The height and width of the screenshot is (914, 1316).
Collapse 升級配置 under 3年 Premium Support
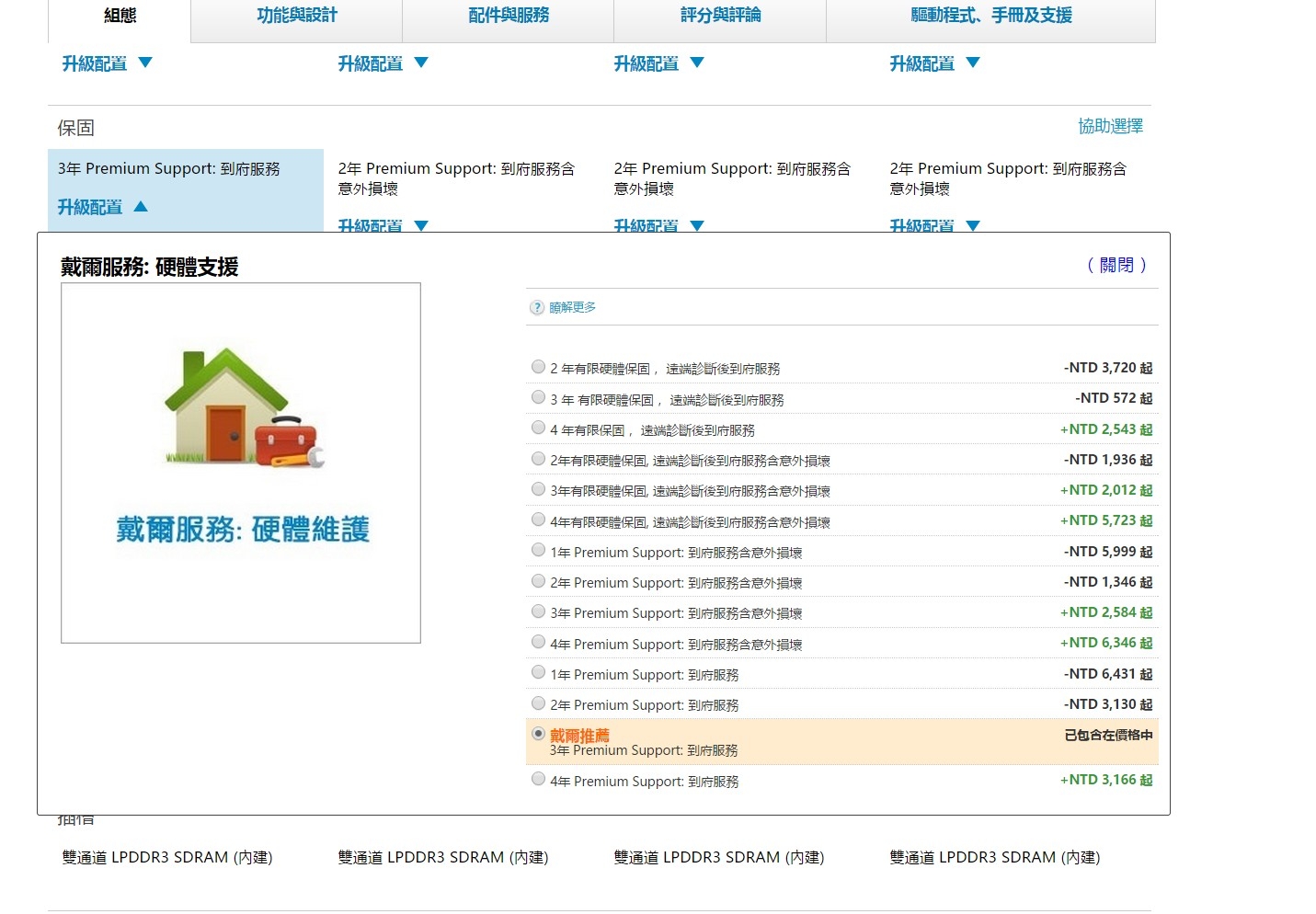(102, 207)
